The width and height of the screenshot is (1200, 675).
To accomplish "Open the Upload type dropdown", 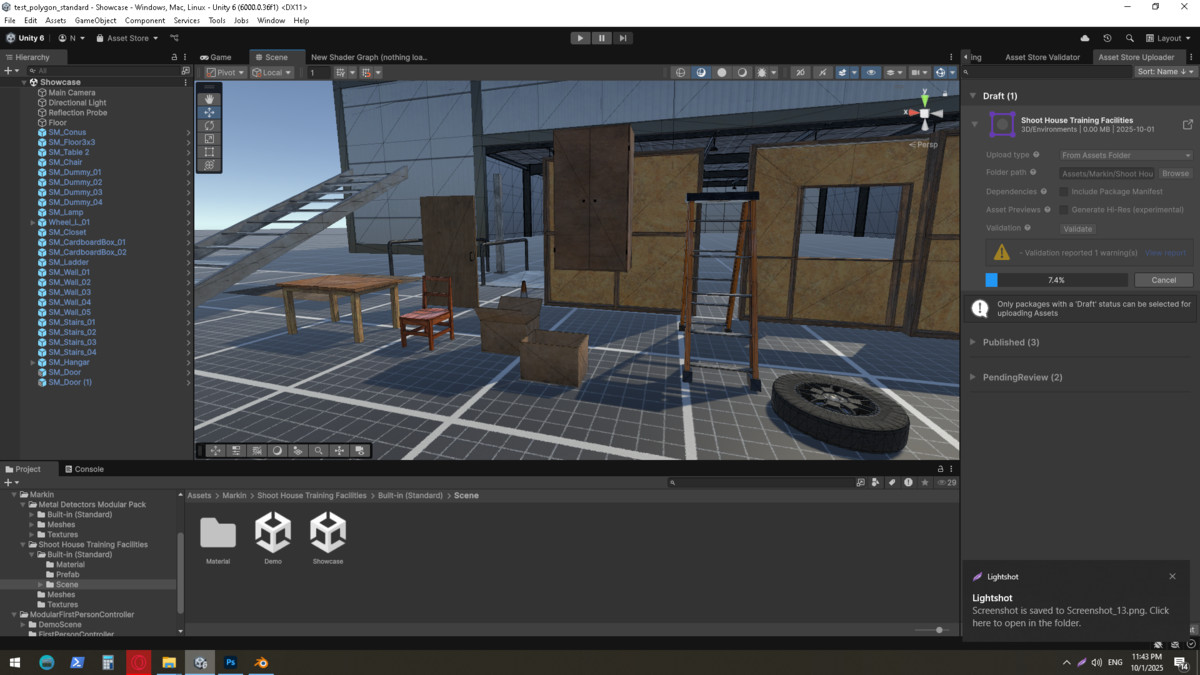I will (x=1126, y=155).
